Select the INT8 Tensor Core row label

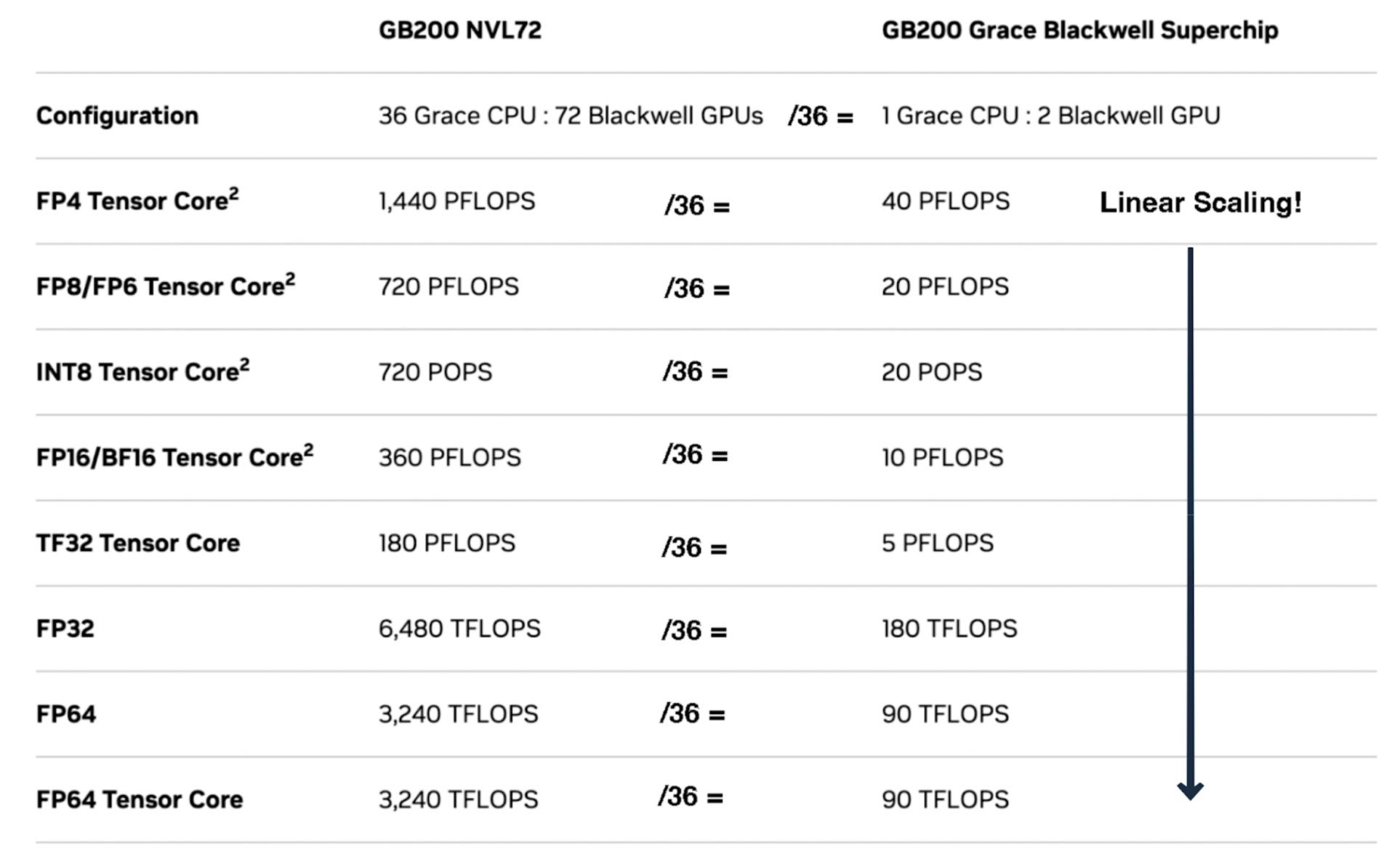coord(142,371)
